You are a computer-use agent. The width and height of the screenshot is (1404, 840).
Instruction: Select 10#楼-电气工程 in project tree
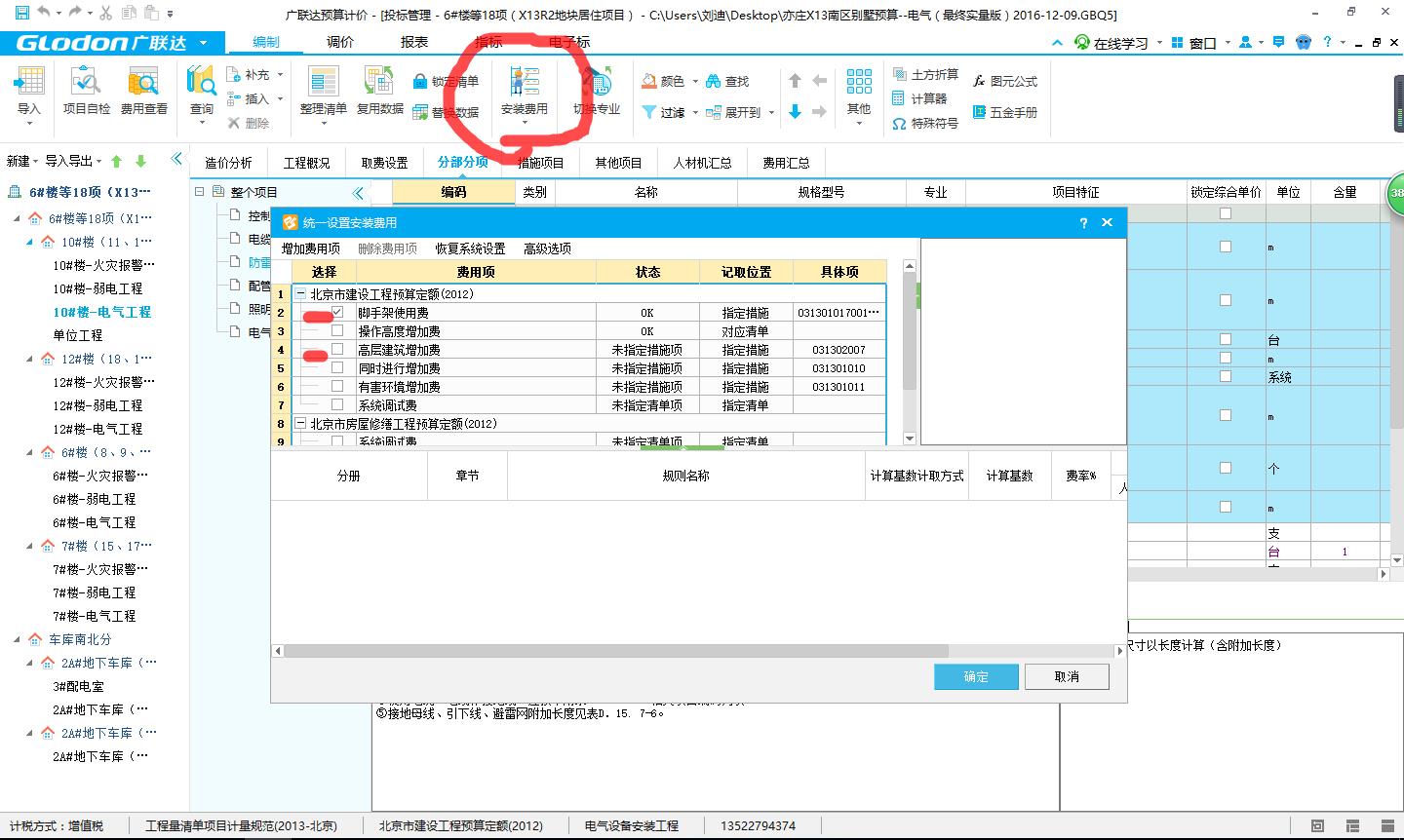tap(102, 312)
